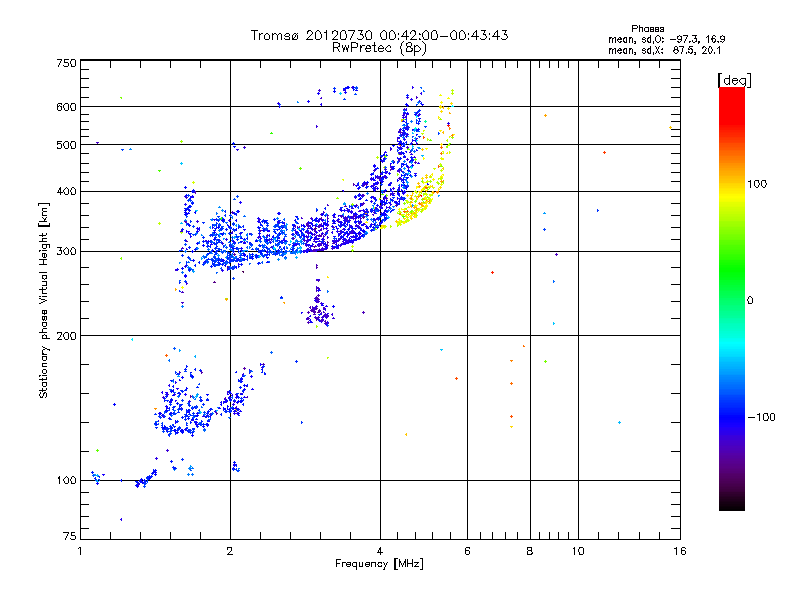Click the y-axis tick label '200'

coord(67,336)
